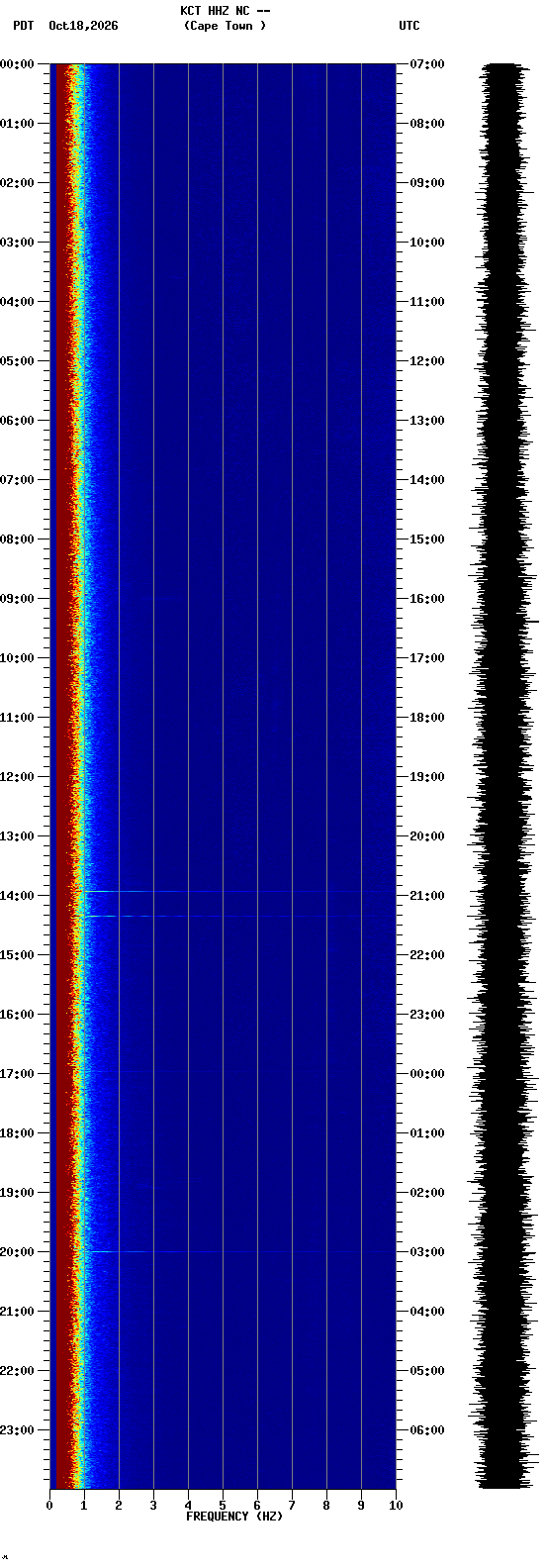
Task: Click the PDT axis label 02:00
Action: pyautogui.click(x=17, y=183)
